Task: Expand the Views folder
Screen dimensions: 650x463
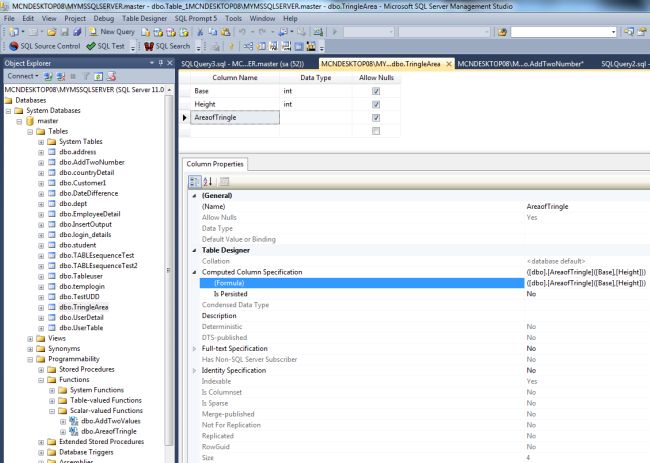Action: (x=30, y=339)
